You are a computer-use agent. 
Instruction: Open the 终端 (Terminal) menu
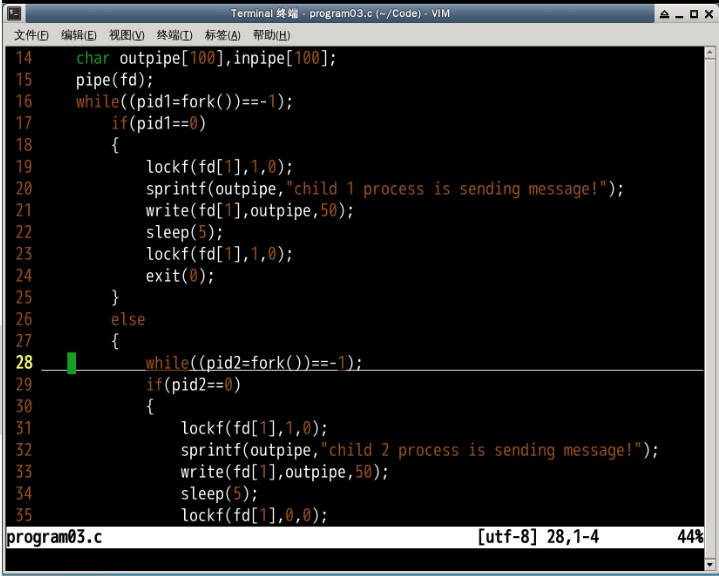tap(175, 35)
